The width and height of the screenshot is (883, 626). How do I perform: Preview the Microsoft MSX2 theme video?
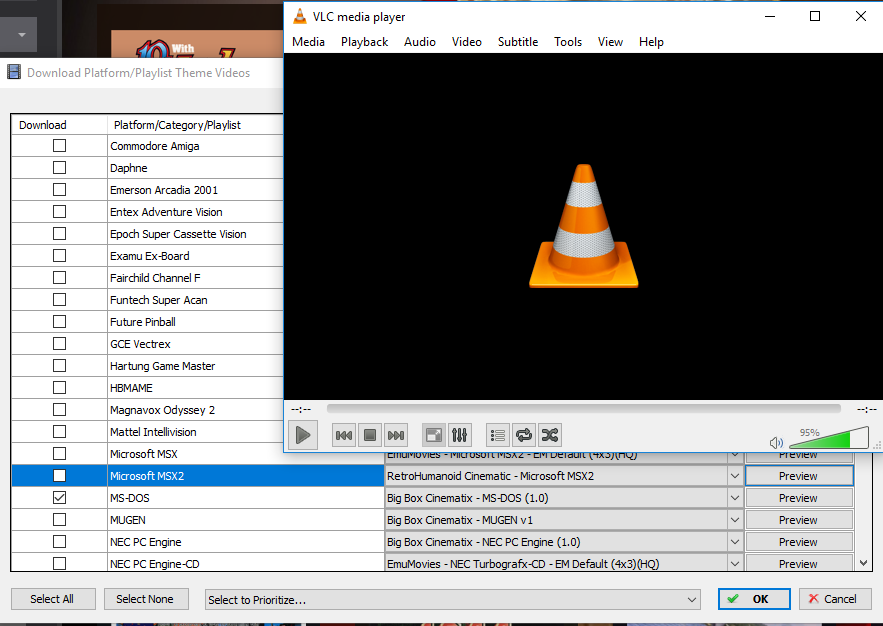point(799,476)
